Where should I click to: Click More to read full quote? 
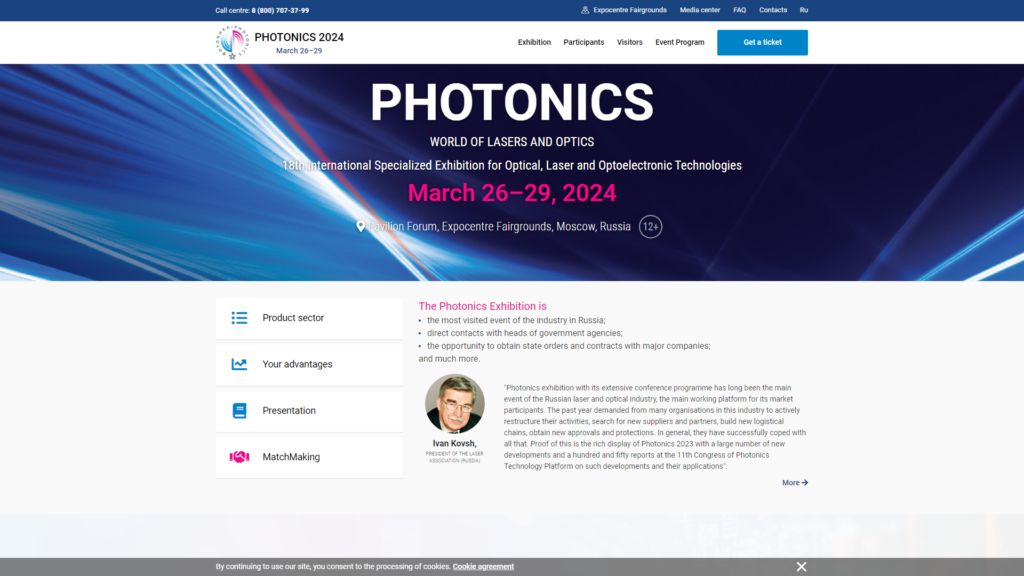[795, 483]
